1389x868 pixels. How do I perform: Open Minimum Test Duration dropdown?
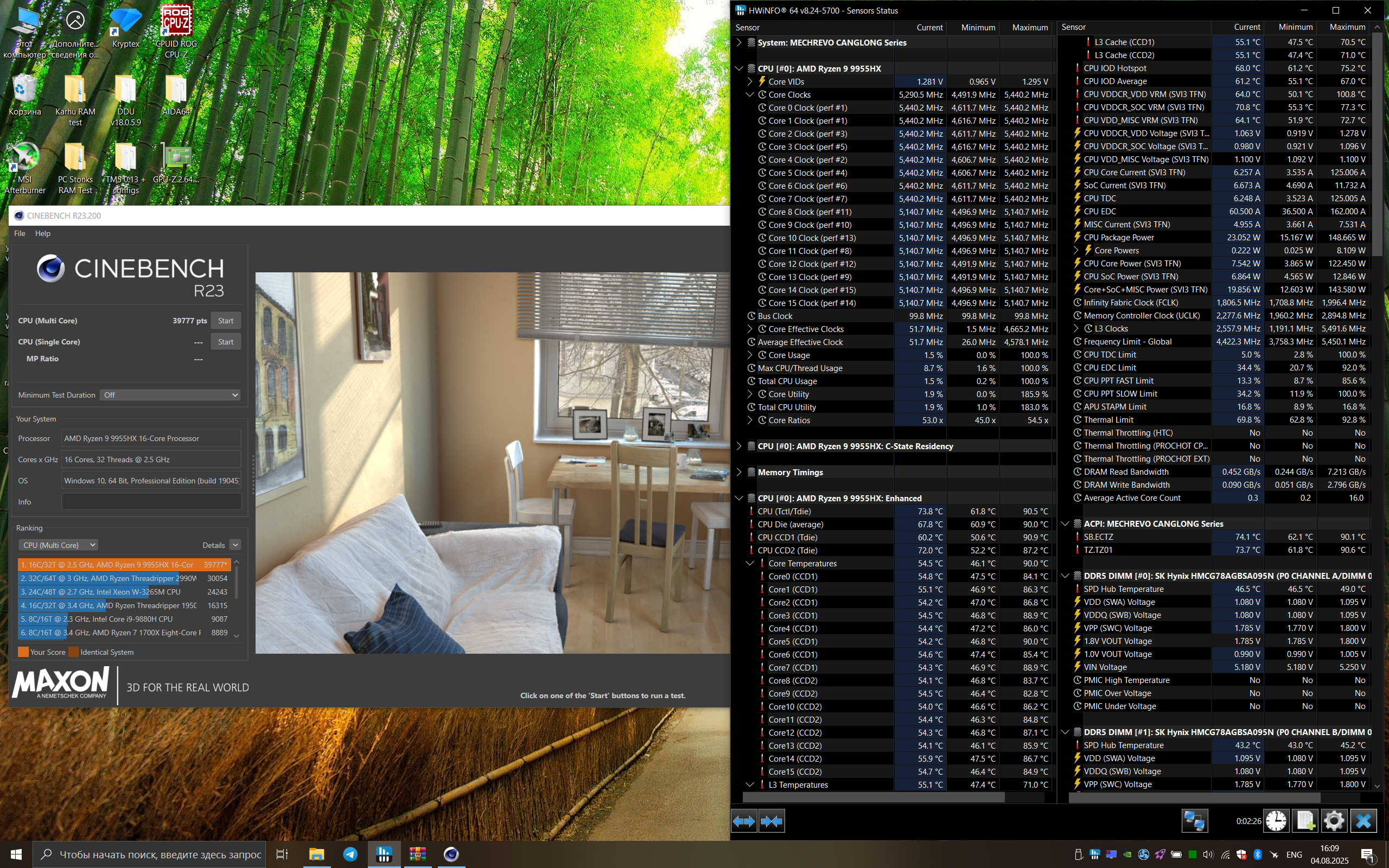pyautogui.click(x=170, y=395)
